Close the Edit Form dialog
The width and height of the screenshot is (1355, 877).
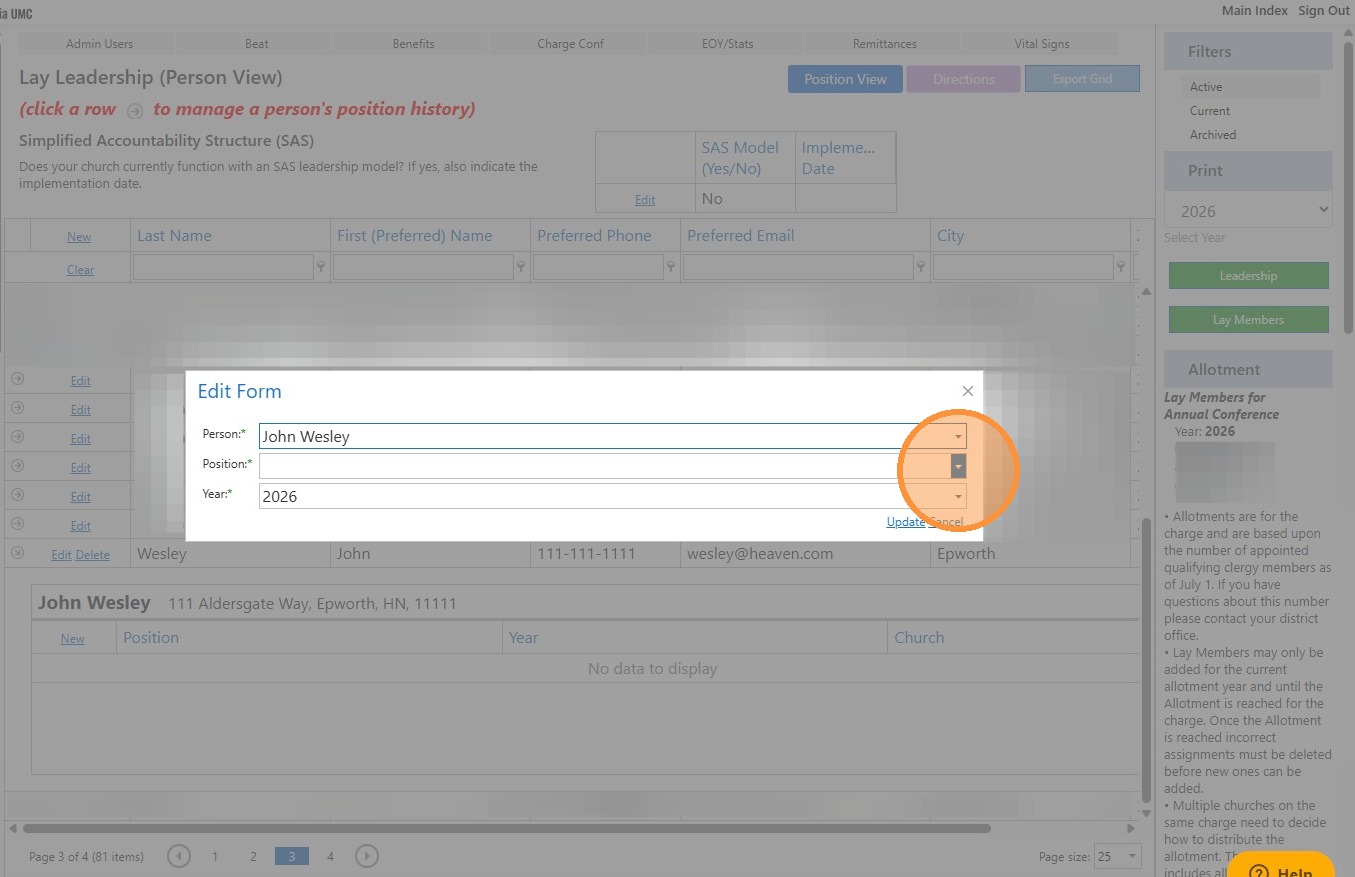pos(967,391)
